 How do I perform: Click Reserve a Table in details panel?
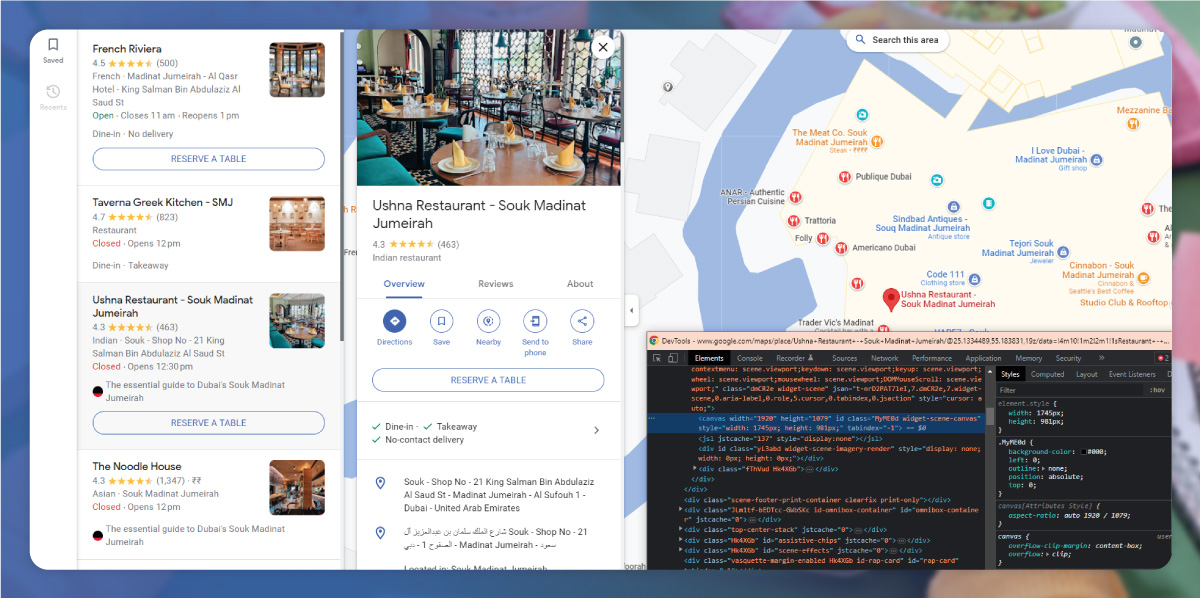click(x=488, y=380)
